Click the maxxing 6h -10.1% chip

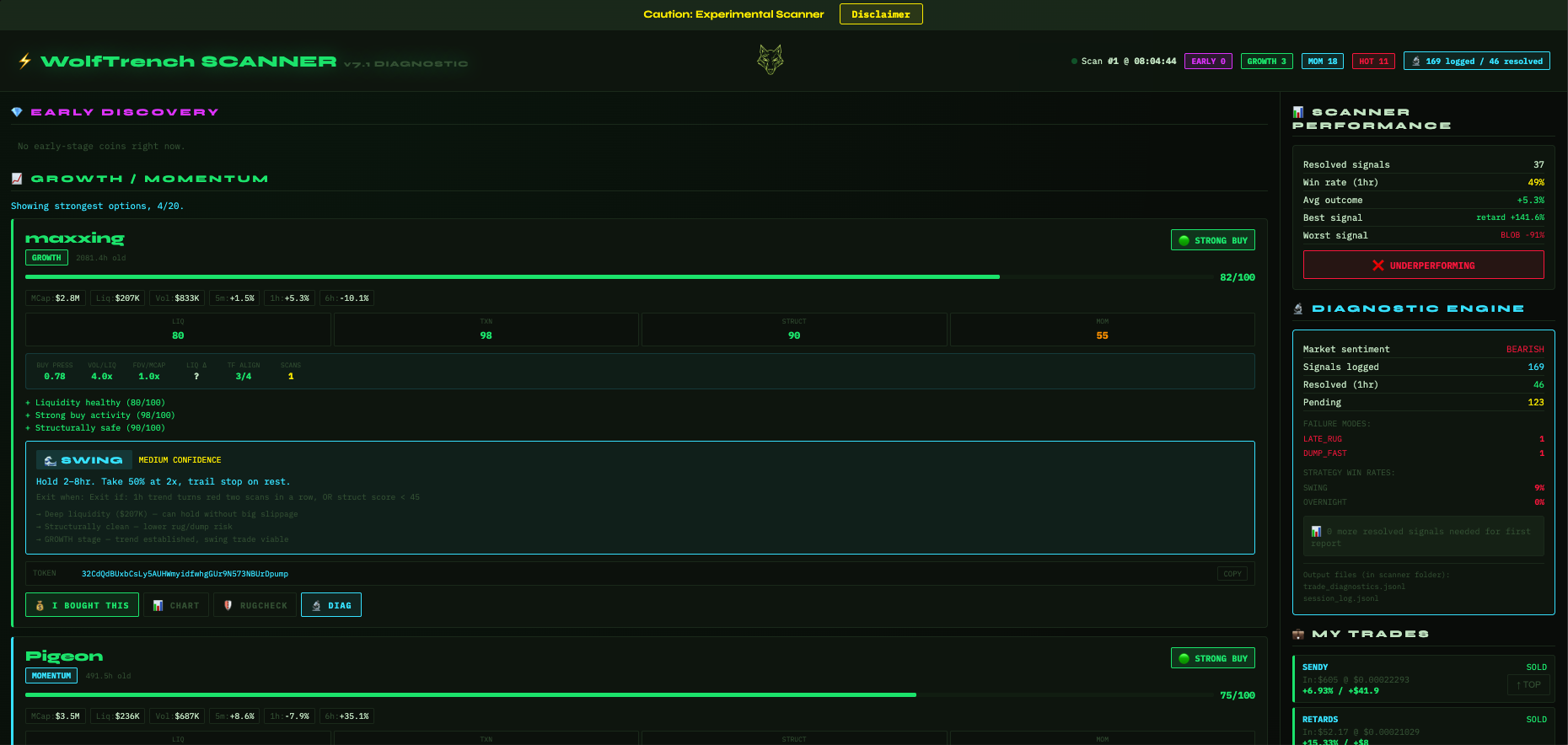click(x=347, y=298)
